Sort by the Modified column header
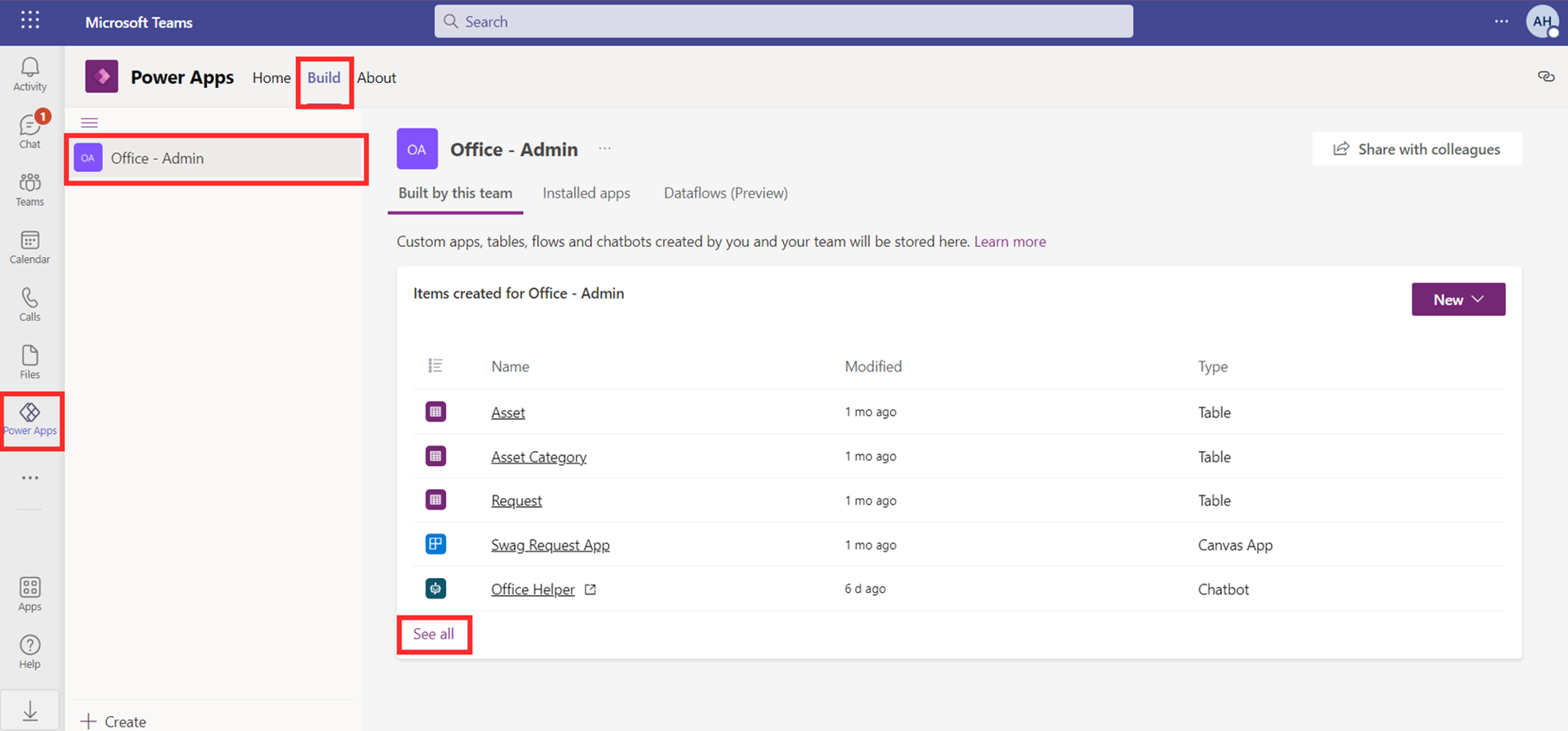The height and width of the screenshot is (731, 1568). point(873,366)
